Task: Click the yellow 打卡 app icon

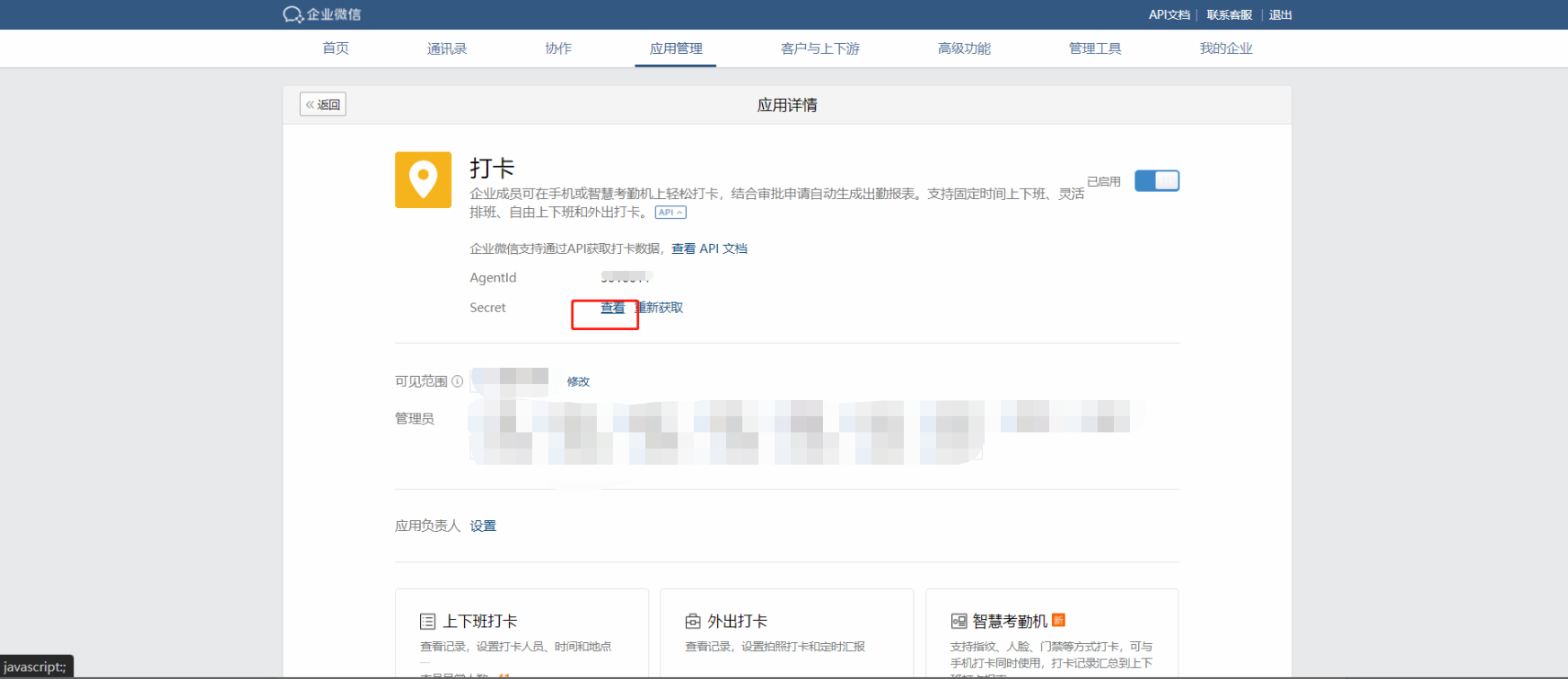Action: pyautogui.click(x=423, y=179)
